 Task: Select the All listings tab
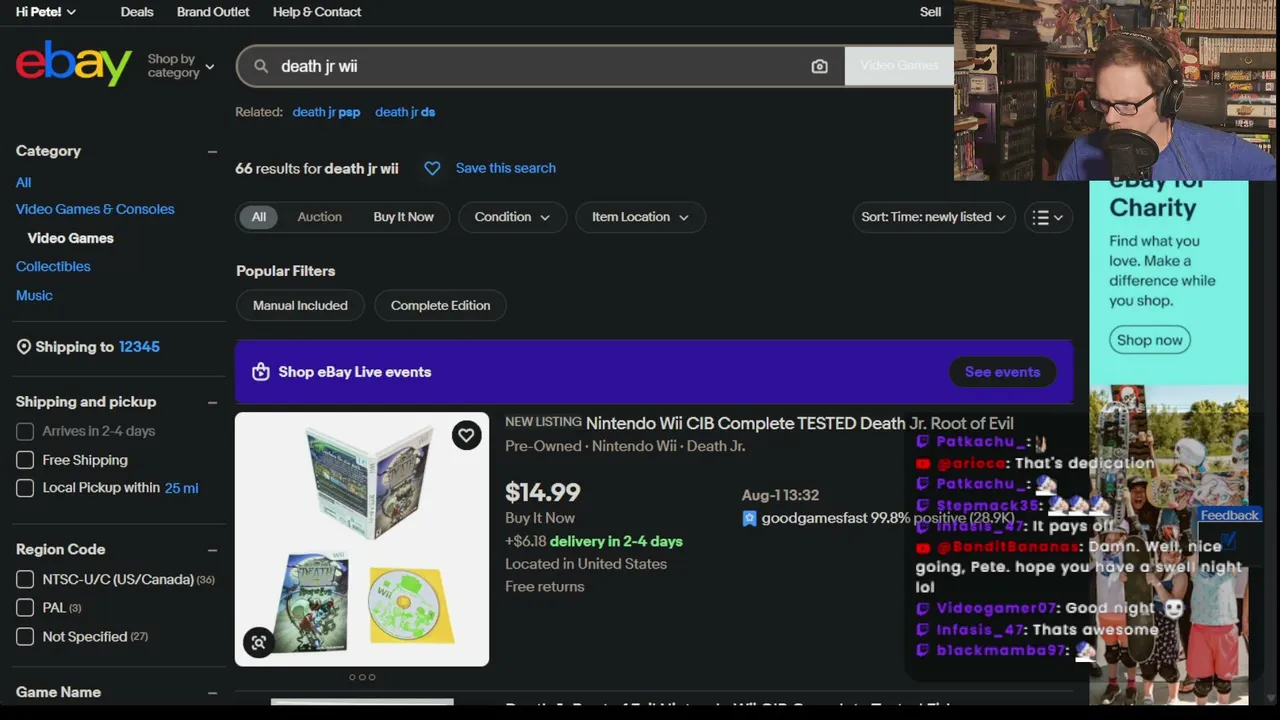click(259, 217)
